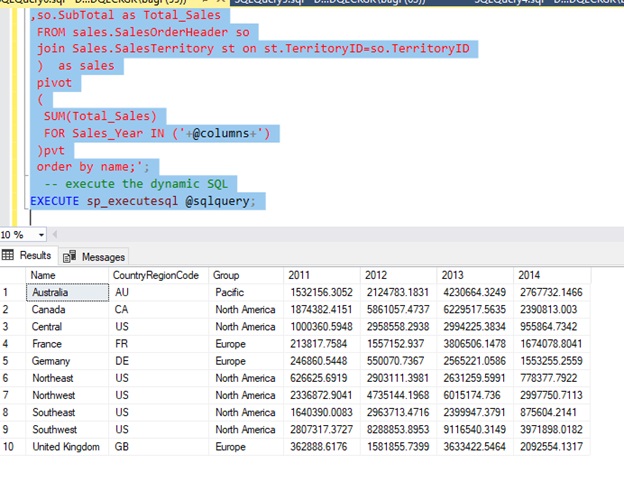Select the France name cell
This screenshot has width=624, height=482.
(x=67, y=344)
